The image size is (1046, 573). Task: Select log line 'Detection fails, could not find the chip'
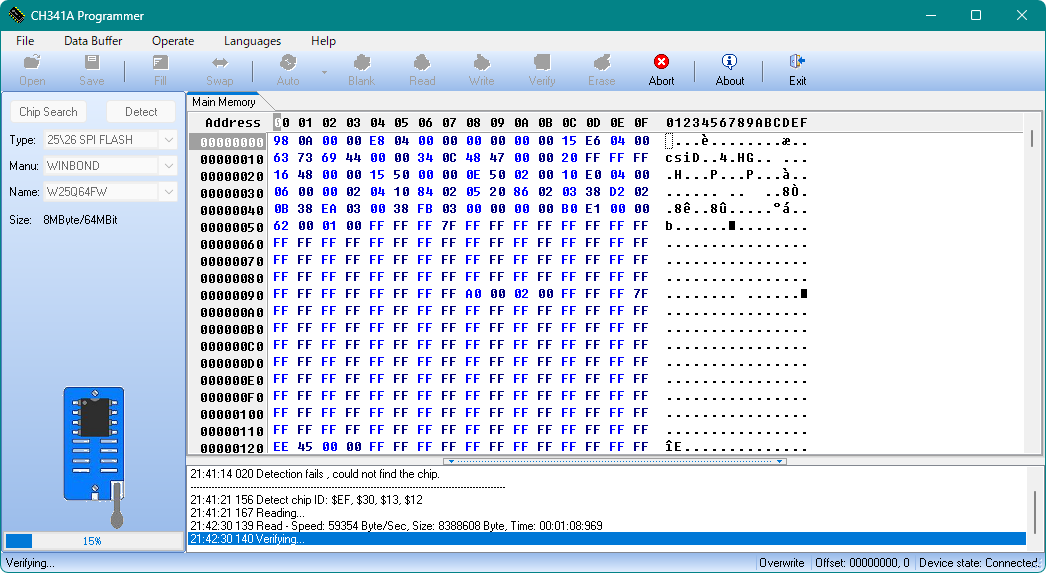tap(315, 474)
